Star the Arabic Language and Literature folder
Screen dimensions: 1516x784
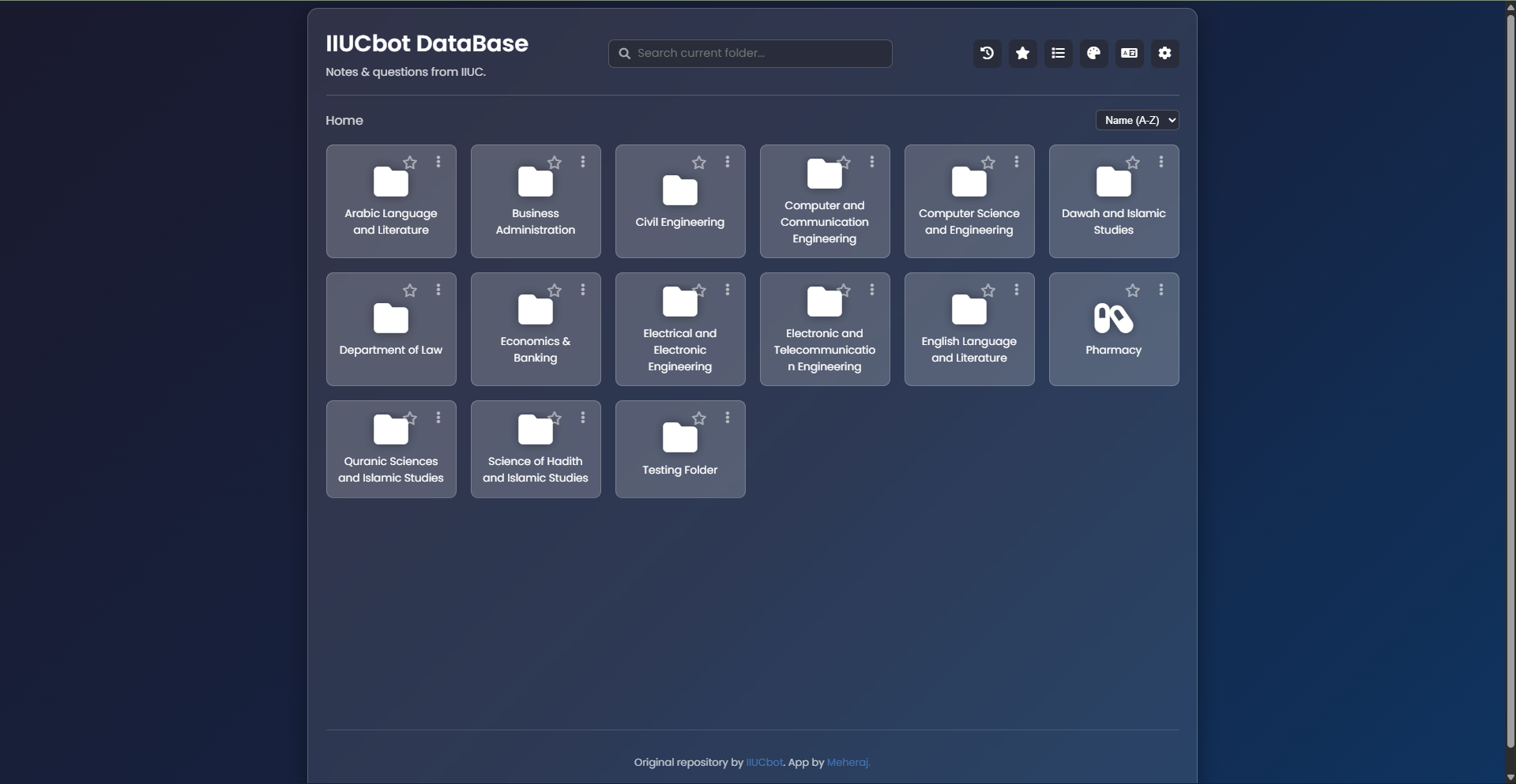tap(410, 163)
